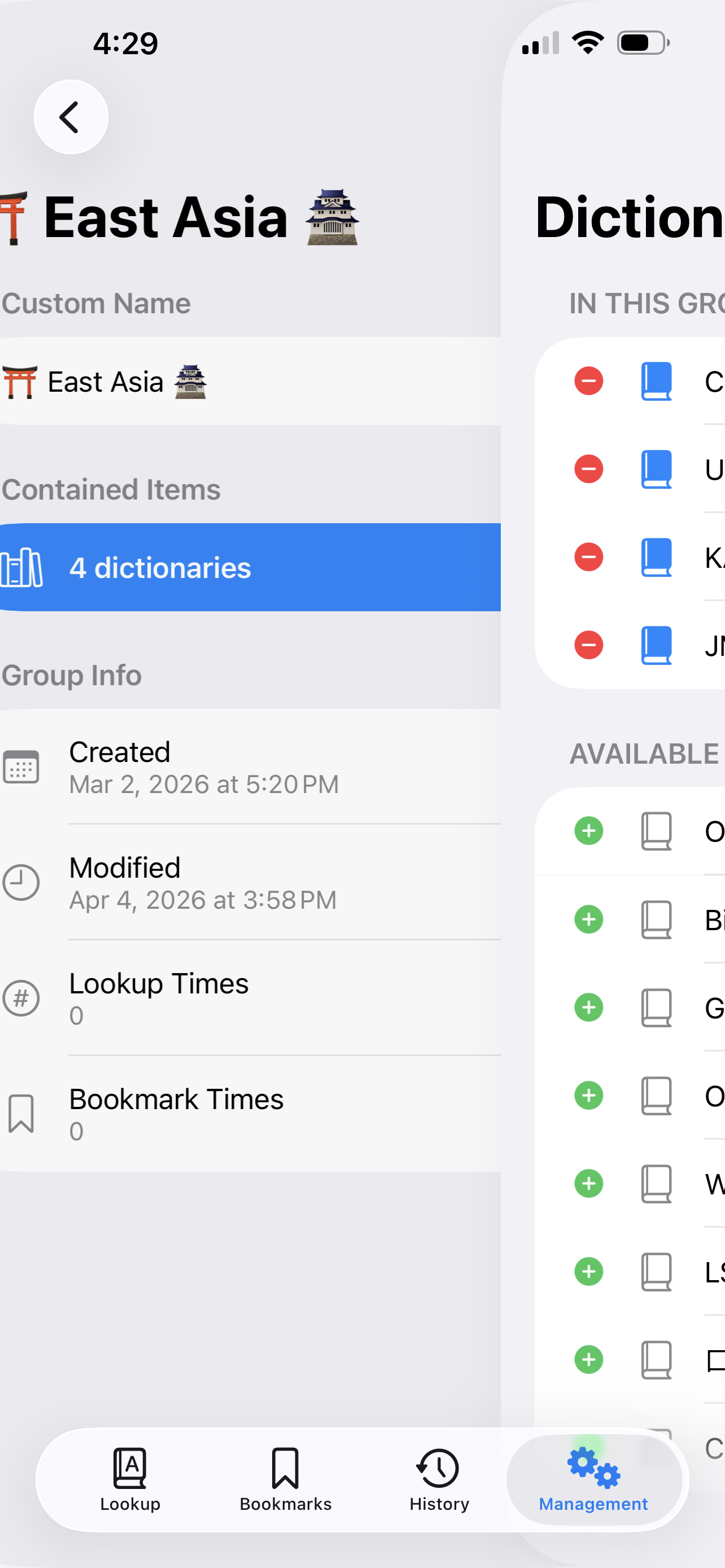Remove the dictionary starting with K
725x1568 pixels.
pyautogui.click(x=588, y=558)
